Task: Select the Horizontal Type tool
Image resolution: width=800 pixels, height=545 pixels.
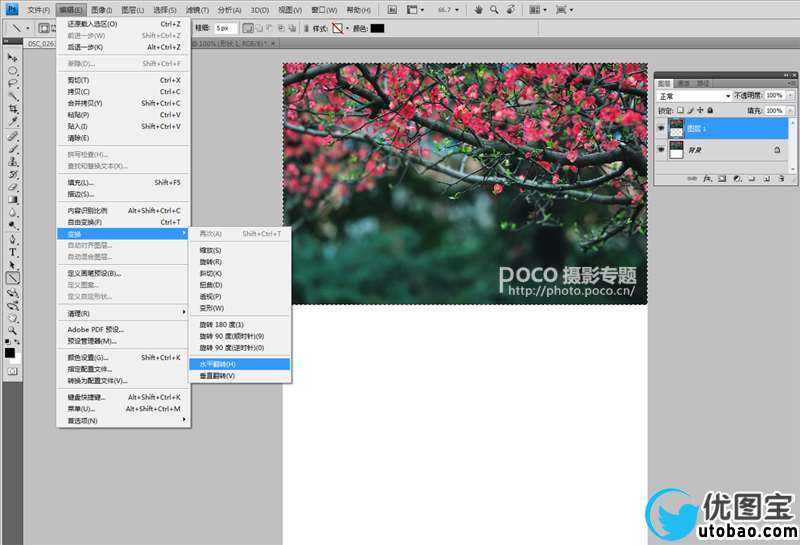Action: (13, 252)
